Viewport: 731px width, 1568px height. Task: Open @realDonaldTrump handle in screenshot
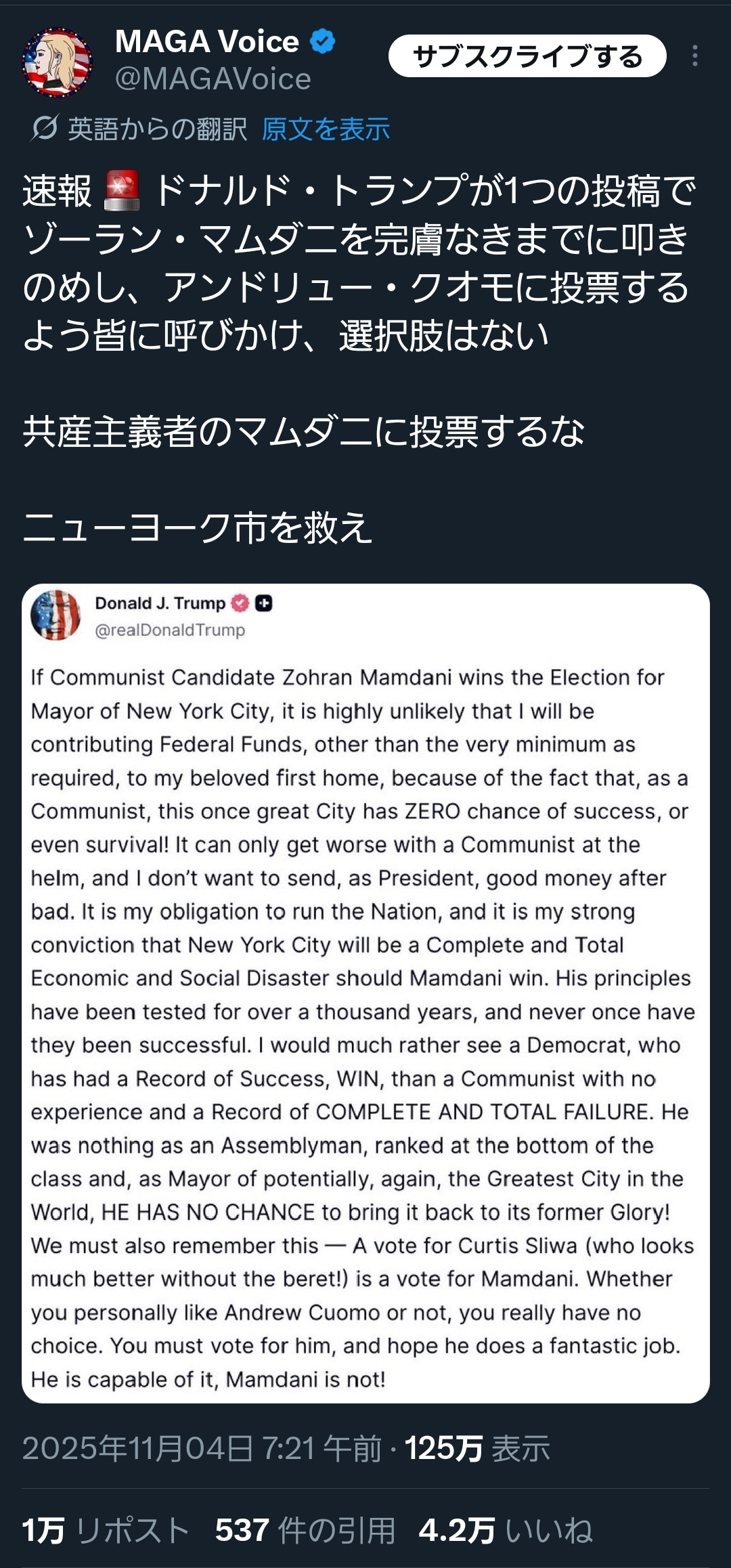pos(170,630)
